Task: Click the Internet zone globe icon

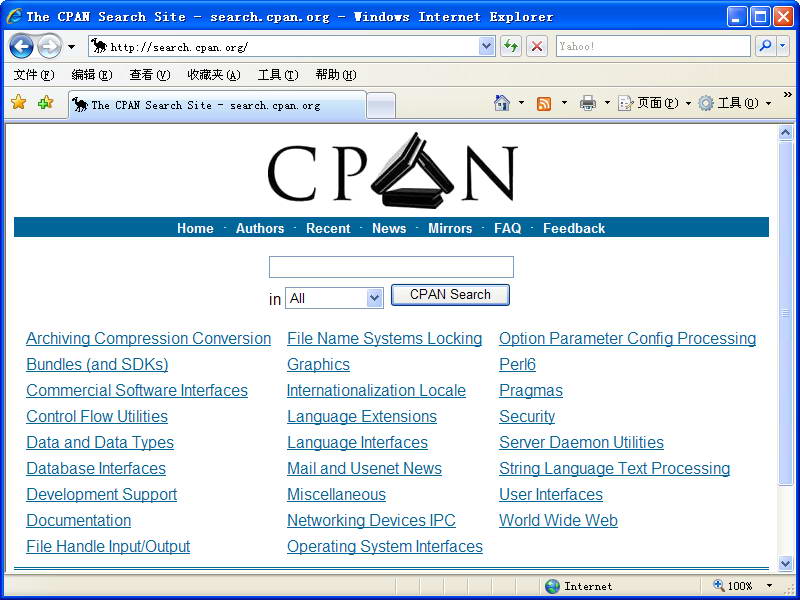Action: tap(552, 586)
